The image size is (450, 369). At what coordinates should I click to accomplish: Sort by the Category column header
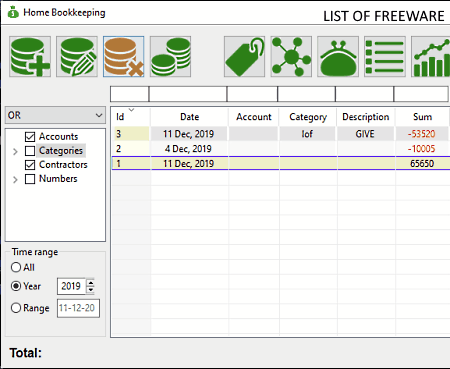(308, 117)
